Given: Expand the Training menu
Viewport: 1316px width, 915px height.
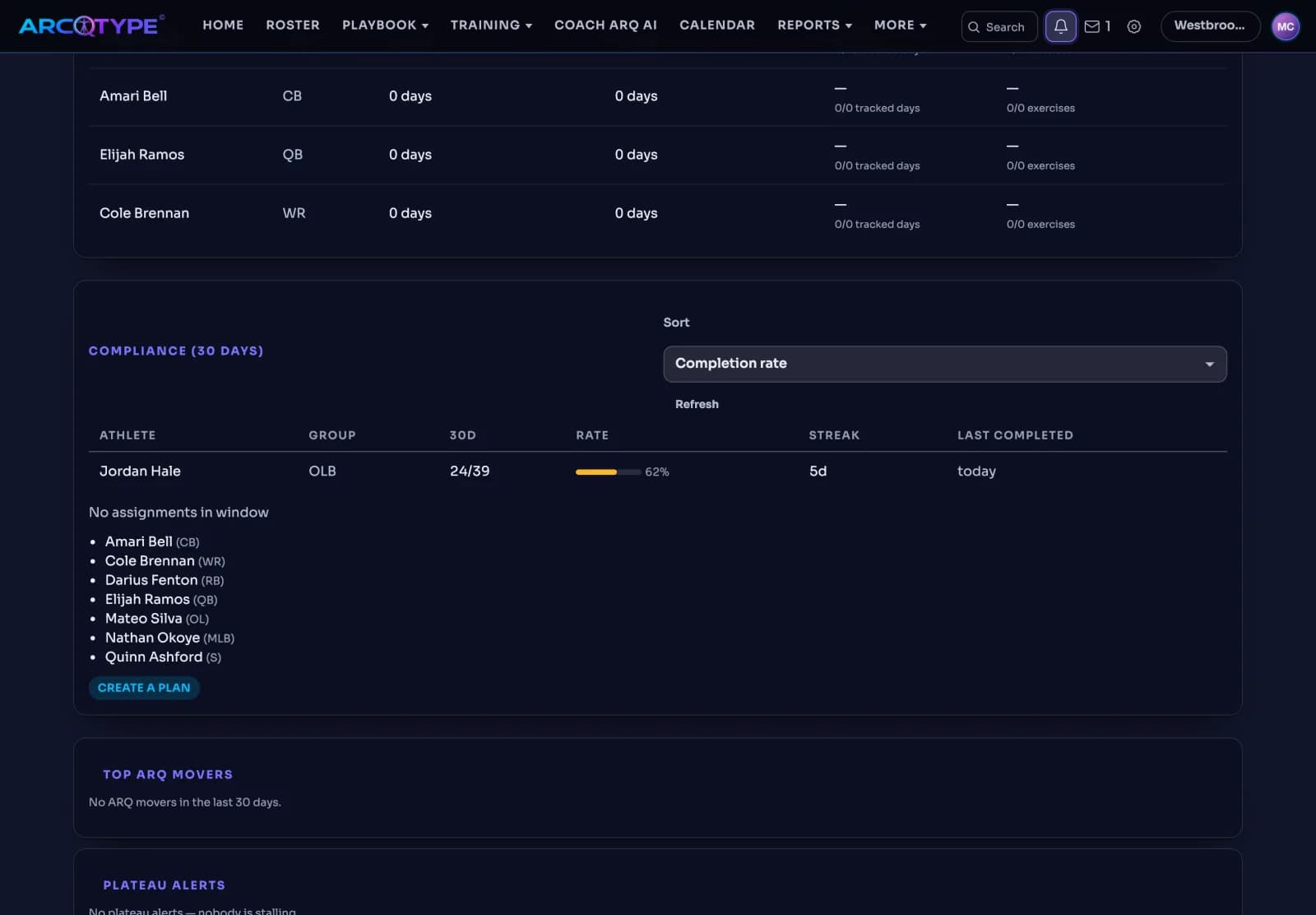Looking at the screenshot, I should [491, 25].
